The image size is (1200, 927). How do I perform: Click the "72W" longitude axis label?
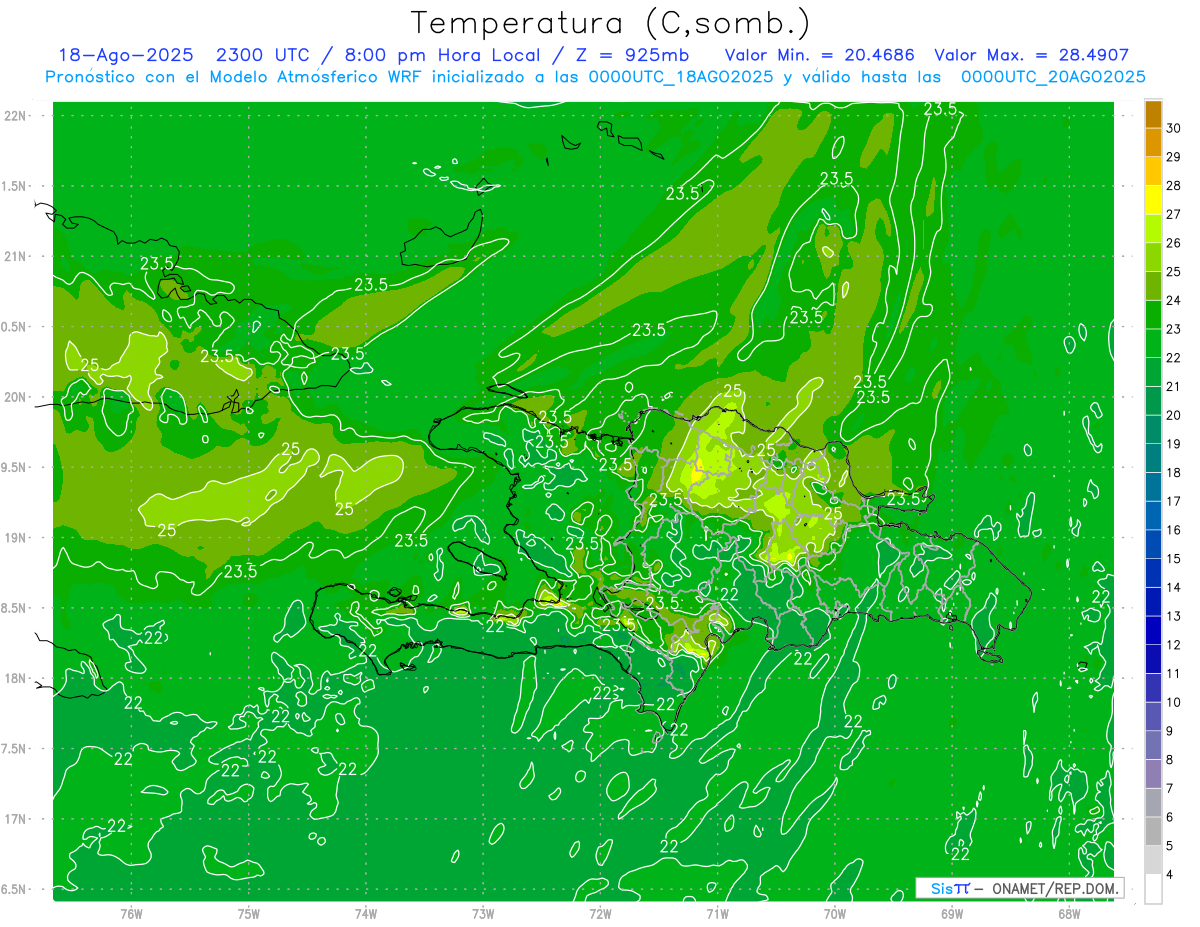(x=600, y=913)
